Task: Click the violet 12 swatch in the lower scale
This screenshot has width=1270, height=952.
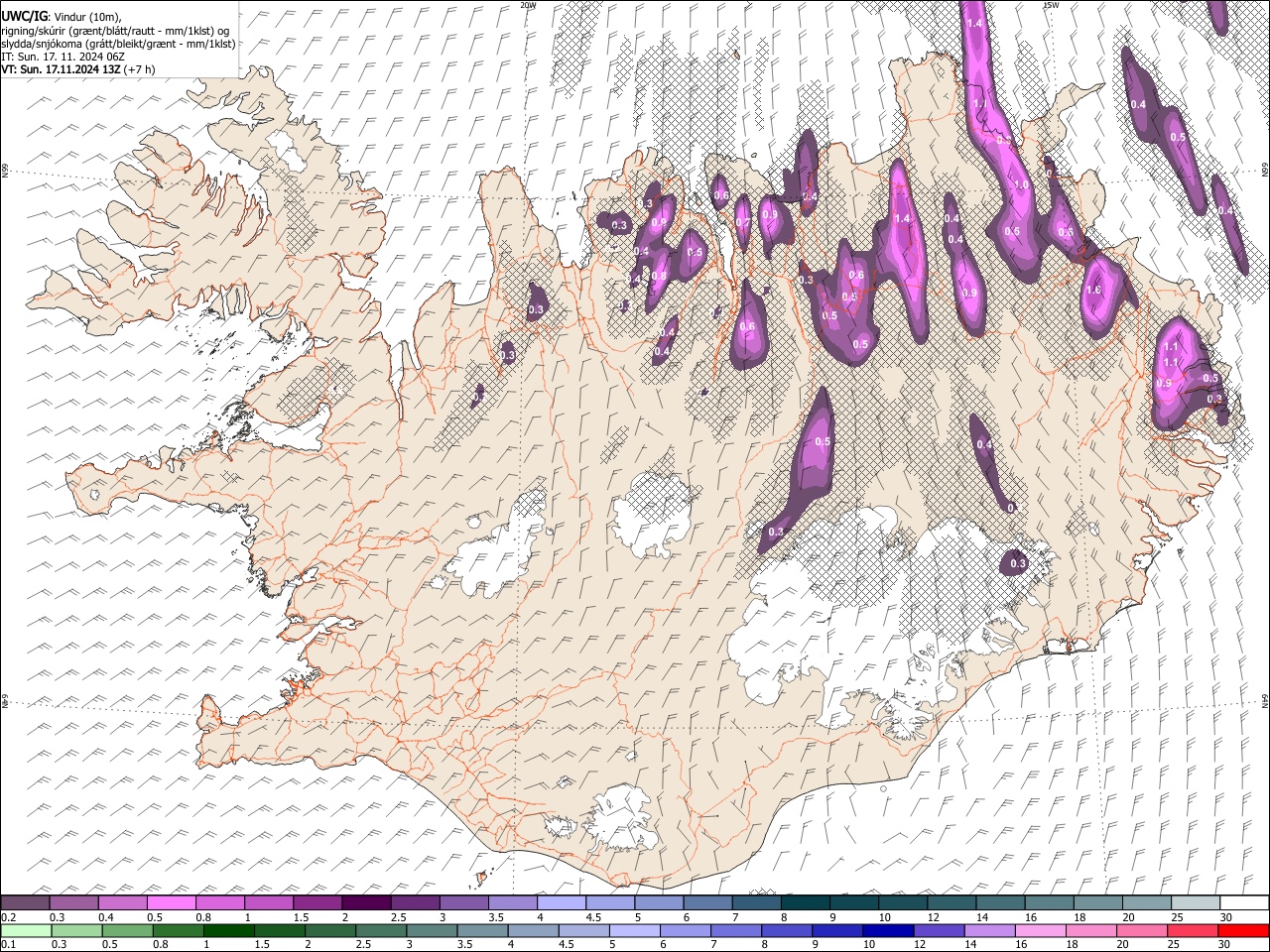Action: [938, 930]
